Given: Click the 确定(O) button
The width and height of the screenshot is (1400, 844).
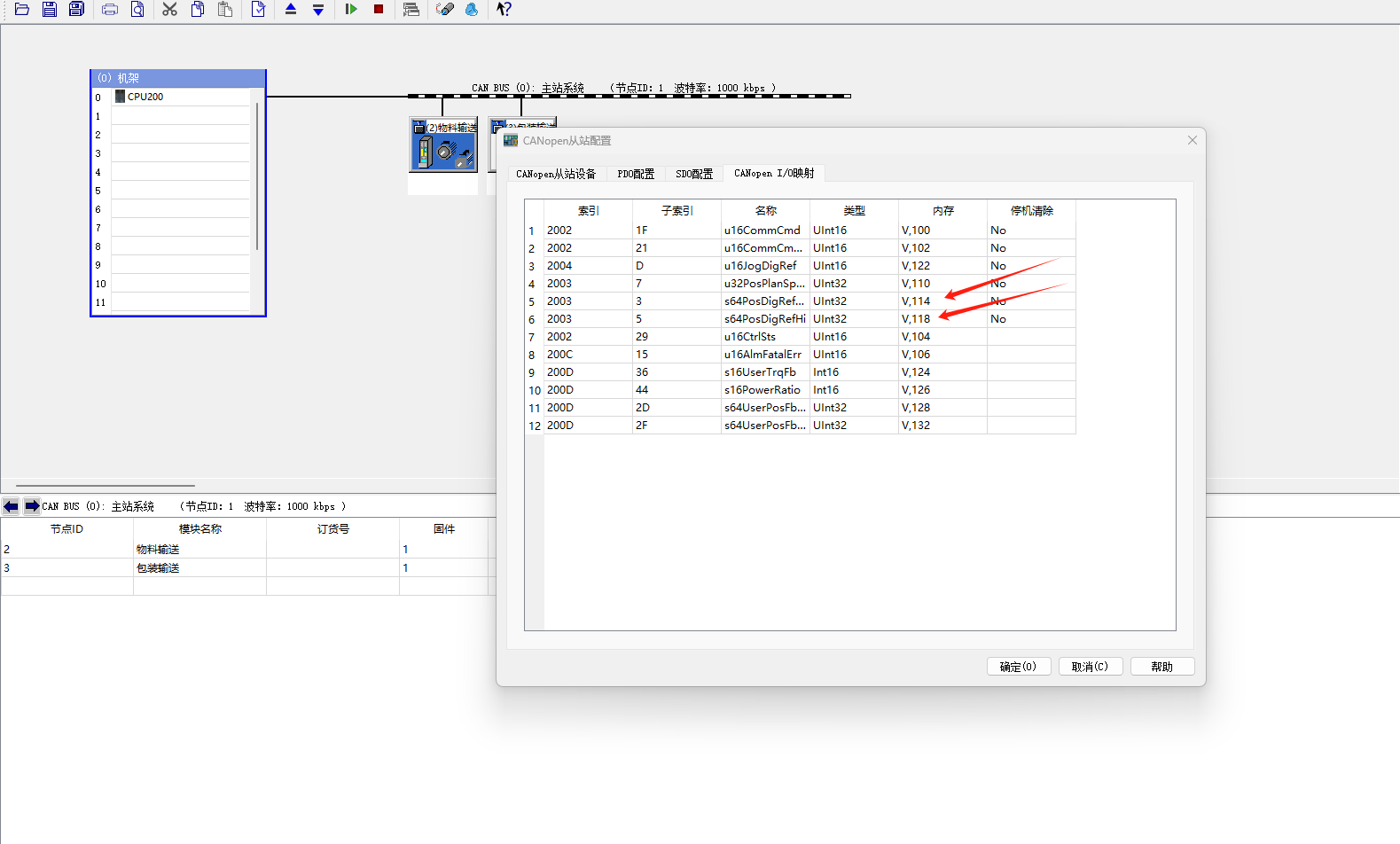Looking at the screenshot, I should [x=1018, y=667].
